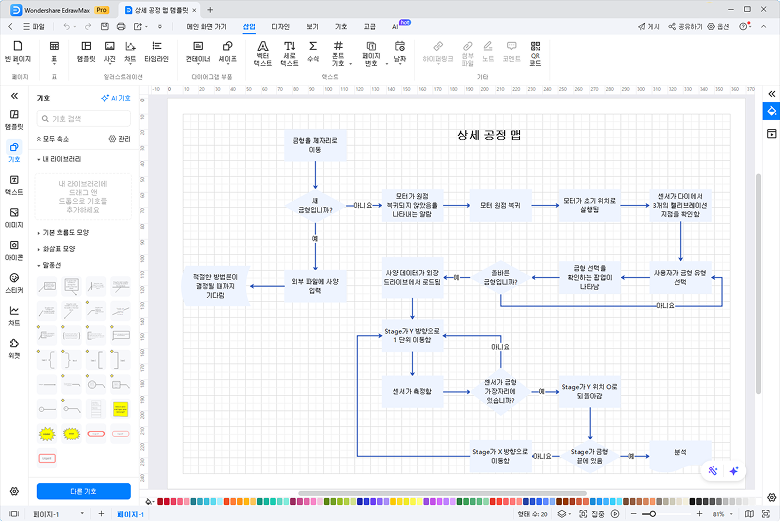Click the 기호 검색 search field
This screenshot has height=522, width=780.
point(84,118)
